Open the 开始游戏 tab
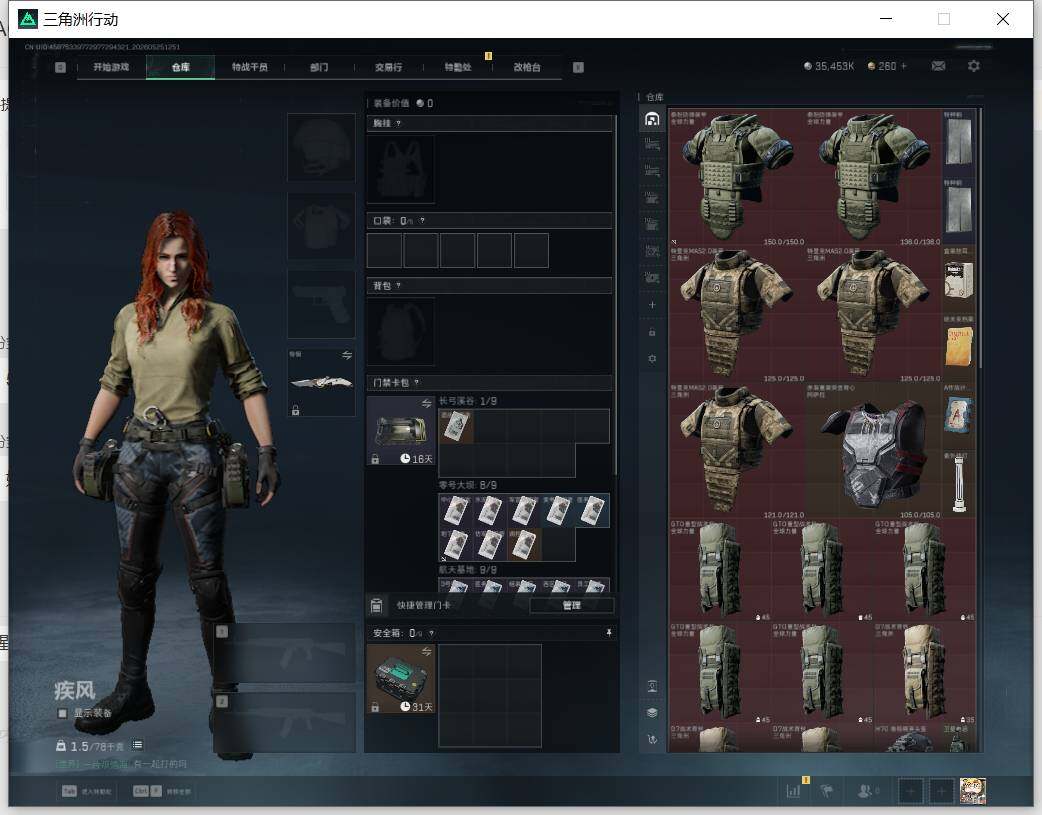 click(111, 67)
